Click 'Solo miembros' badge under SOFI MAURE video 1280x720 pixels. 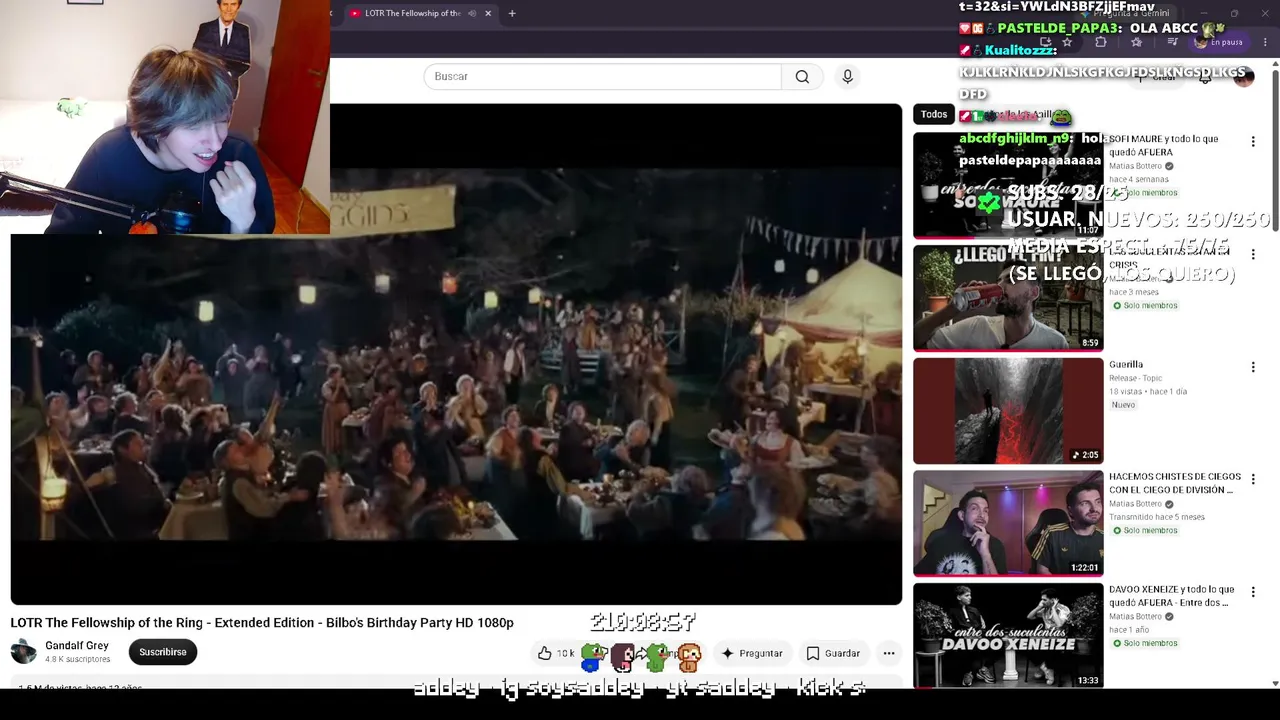click(1145, 193)
